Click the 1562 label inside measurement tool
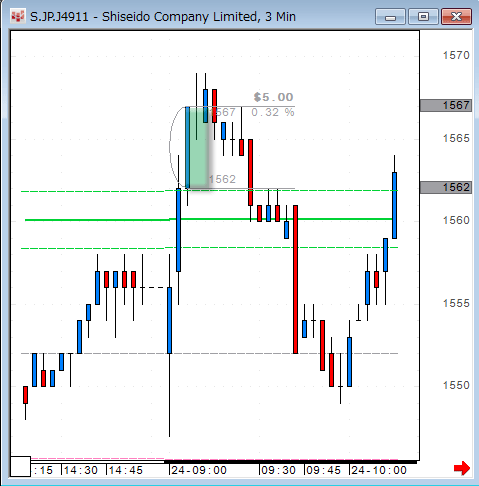 pos(222,179)
